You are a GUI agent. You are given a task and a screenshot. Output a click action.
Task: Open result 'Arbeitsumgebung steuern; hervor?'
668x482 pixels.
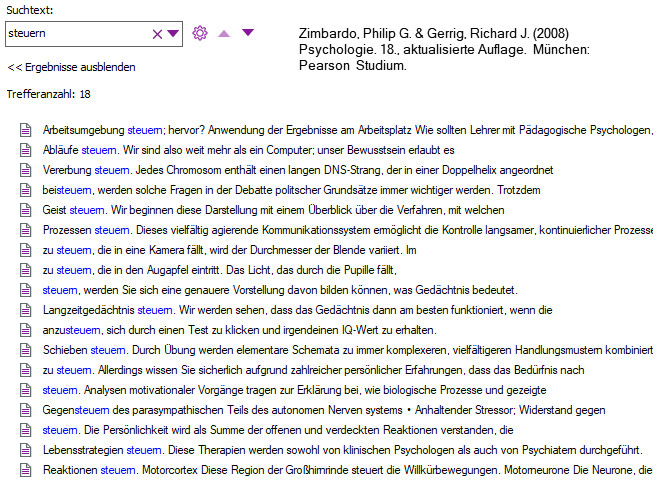pyautogui.click(x=348, y=130)
